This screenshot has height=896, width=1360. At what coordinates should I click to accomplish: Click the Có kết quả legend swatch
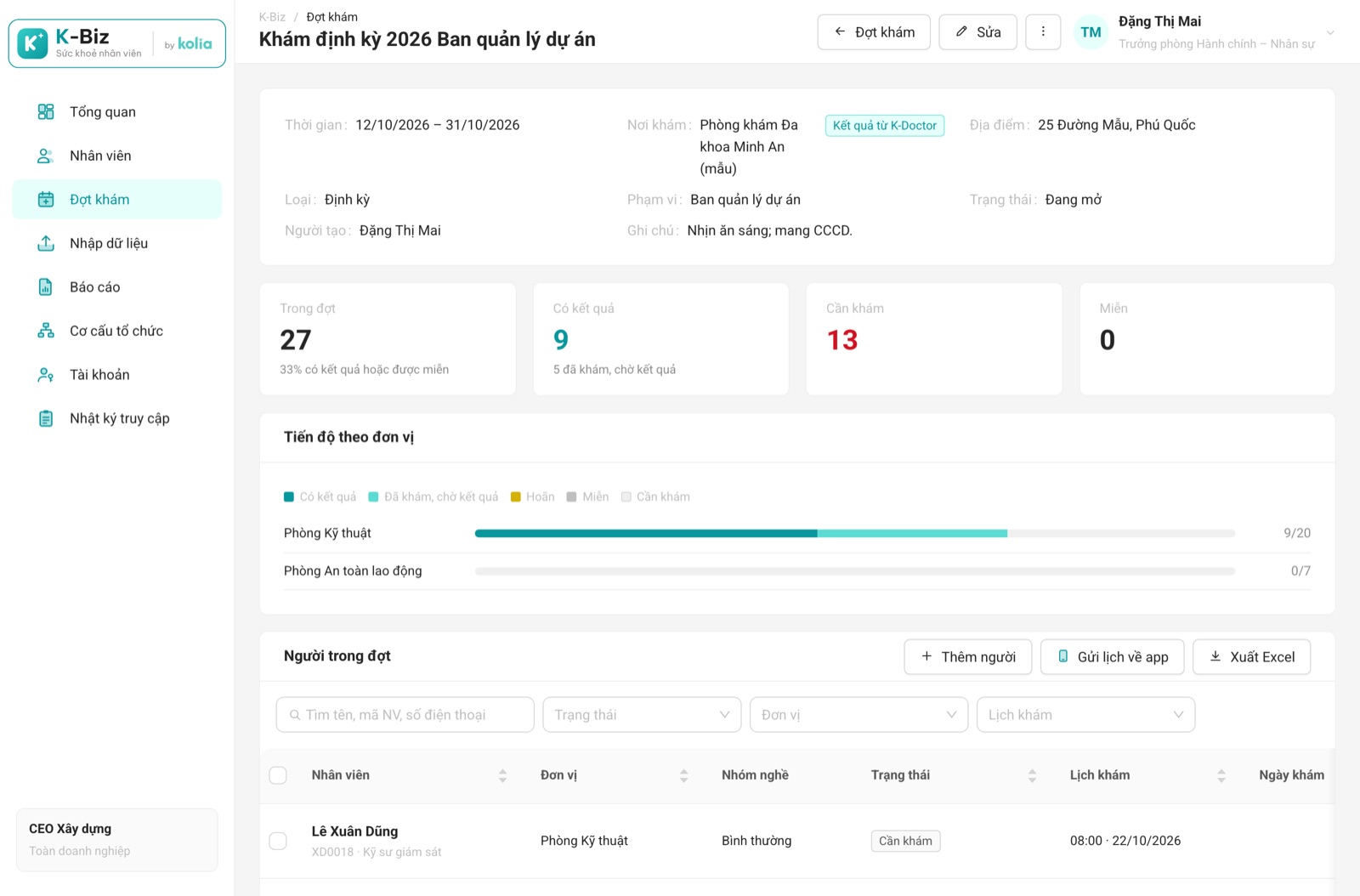coord(289,497)
